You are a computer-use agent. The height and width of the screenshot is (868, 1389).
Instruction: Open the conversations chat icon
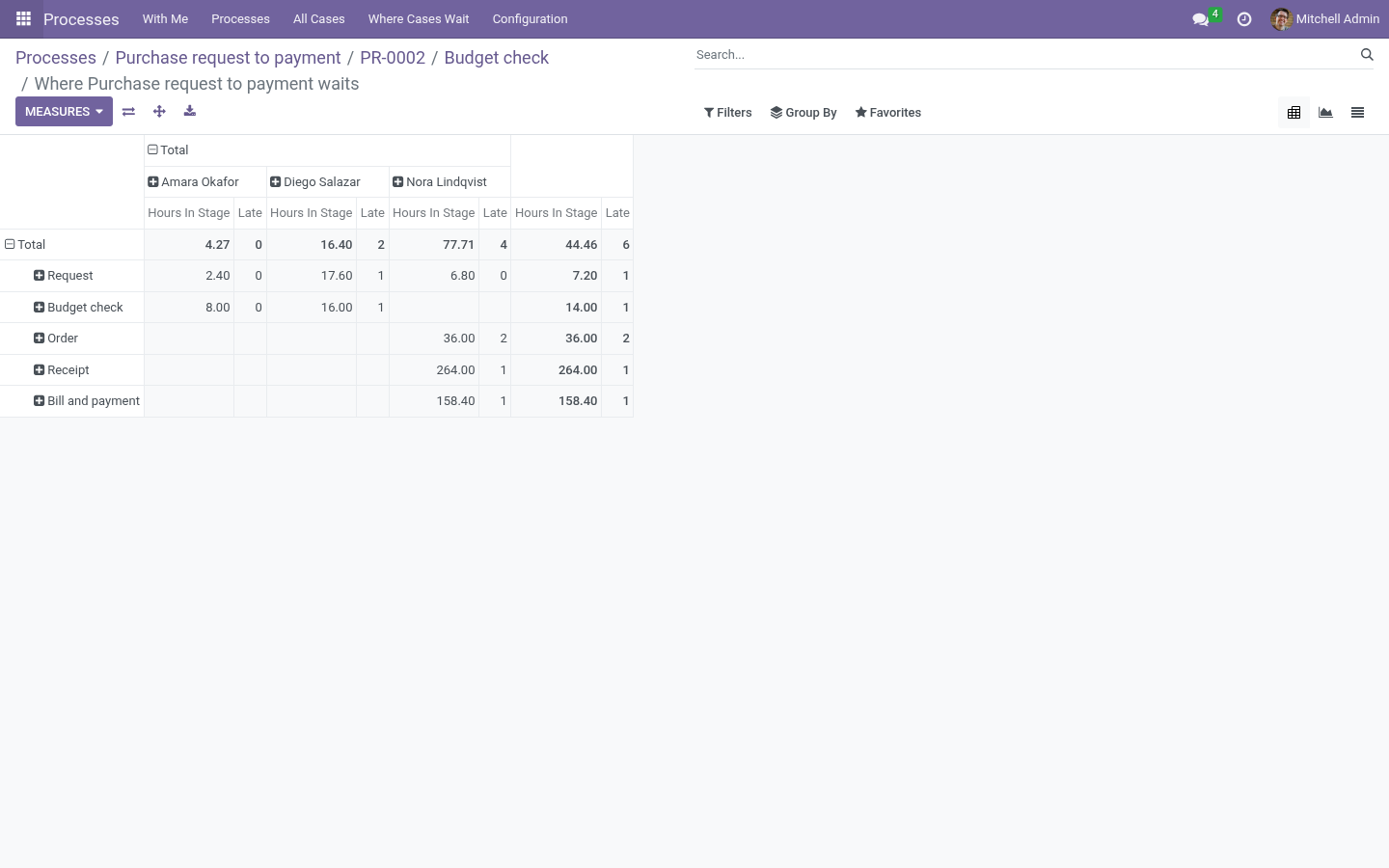(1201, 19)
